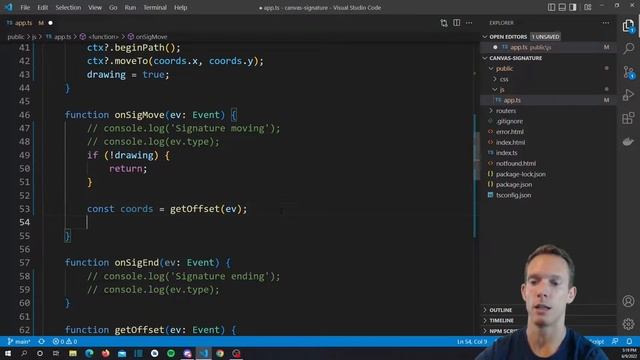The height and width of the screenshot is (360, 640).
Task: Open the Run and Debug view
Action: click(628, 95)
